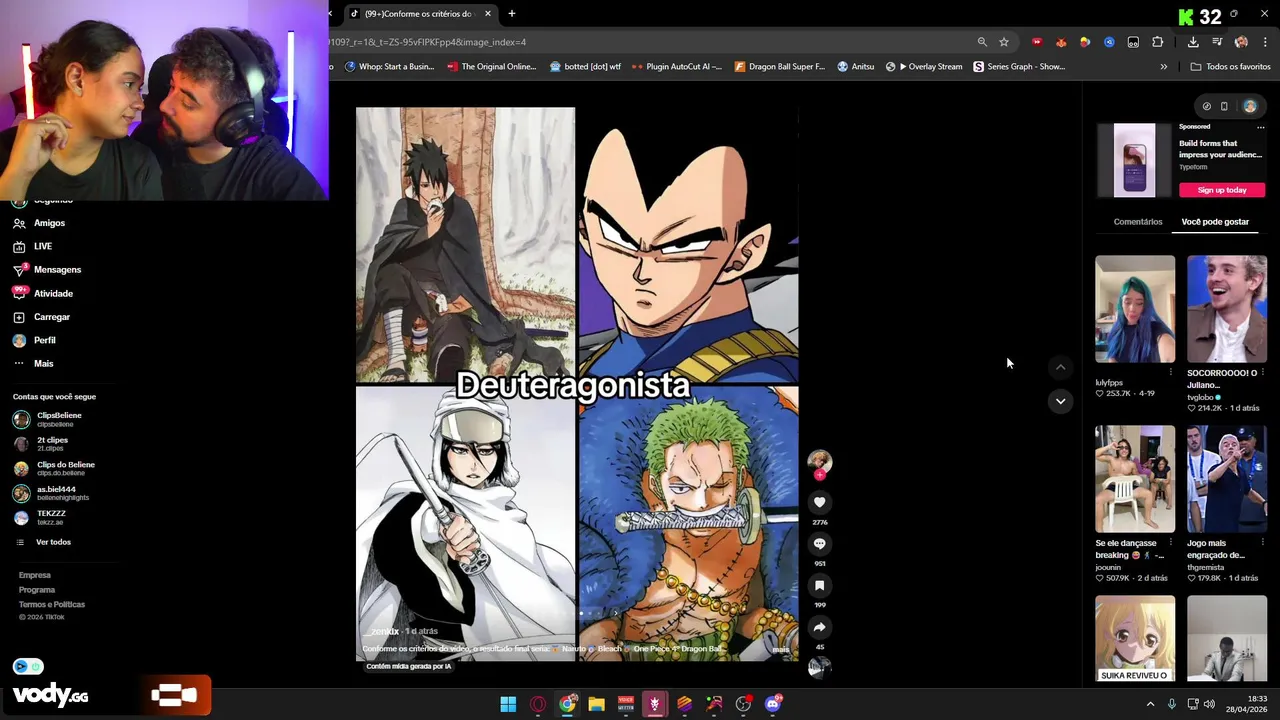1280x720 pixels.
Task: Open the media controls music-note icon
Action: 1217,42
